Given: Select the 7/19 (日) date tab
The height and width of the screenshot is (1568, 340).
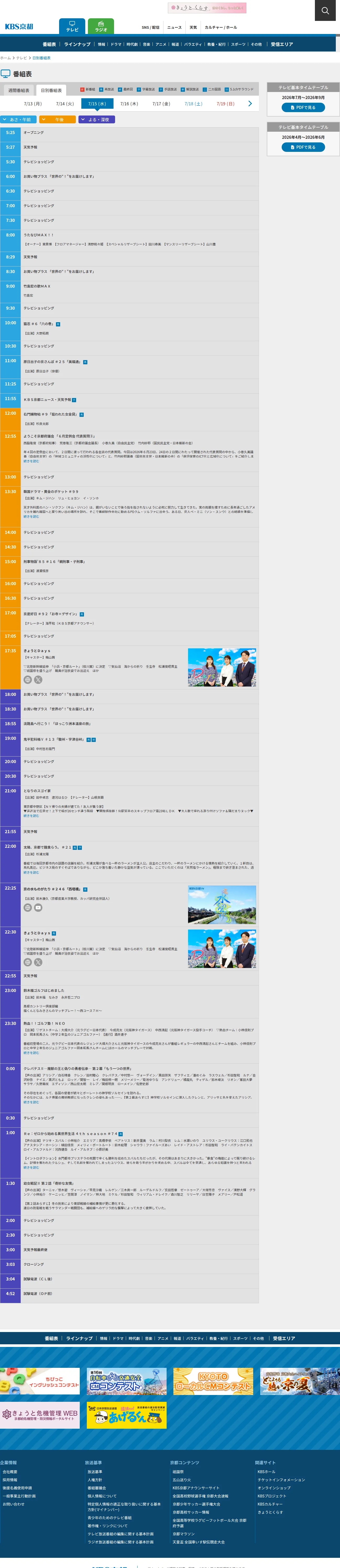Looking at the screenshot, I should [225, 103].
